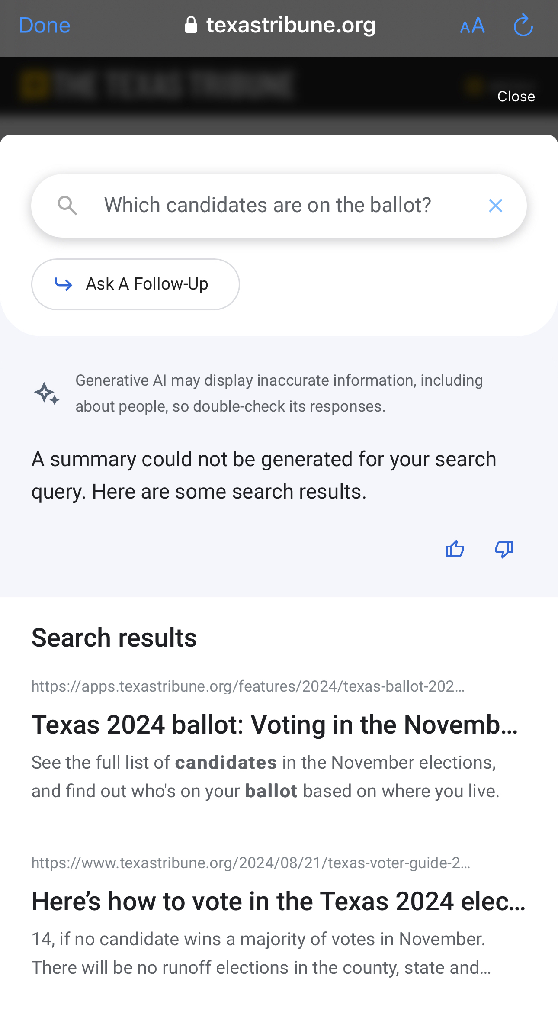The width and height of the screenshot is (558, 1024).
Task: Reload the page with the refresh icon
Action: tap(523, 25)
